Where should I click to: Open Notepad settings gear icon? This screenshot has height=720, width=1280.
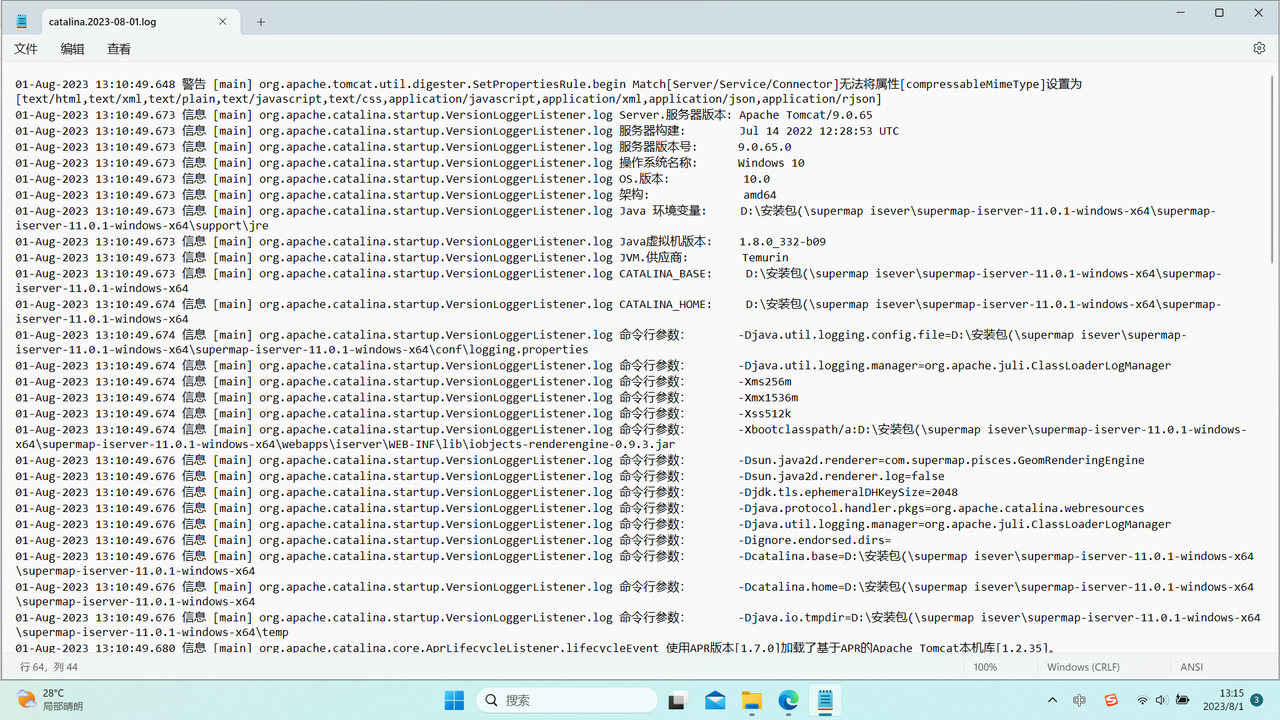click(1259, 48)
